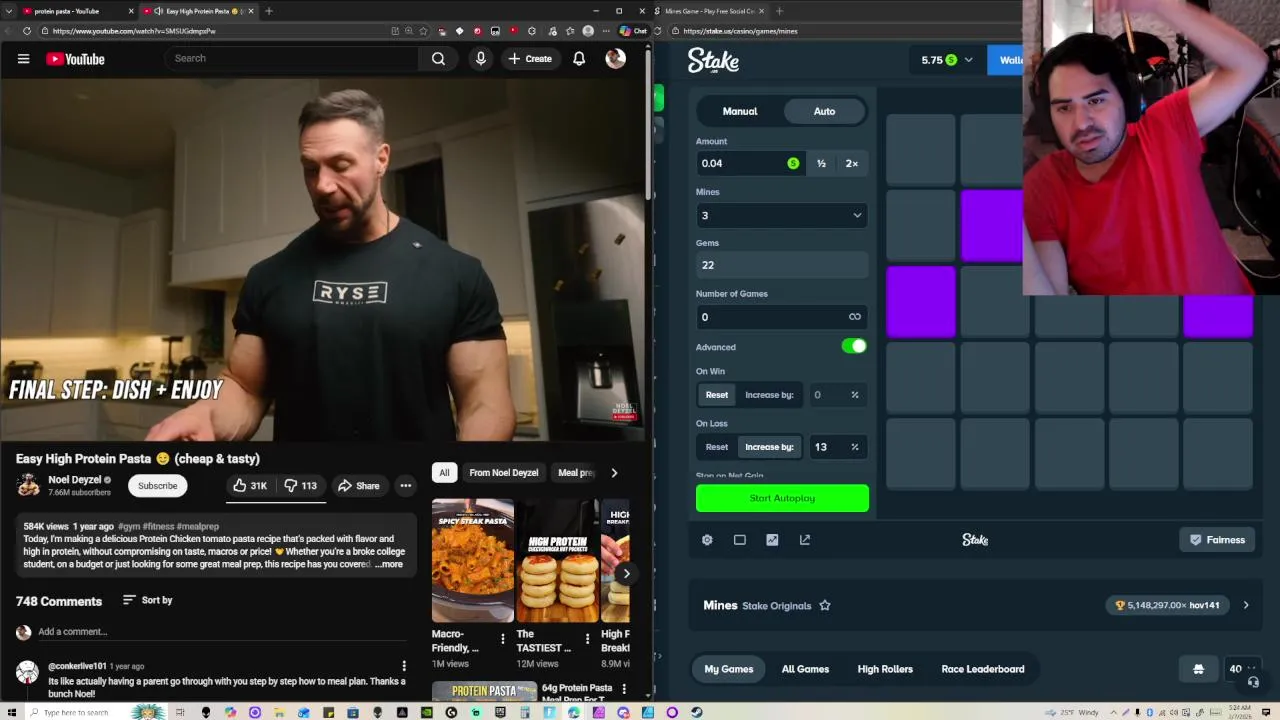Open menu for comment by @conkerlive101
Screen dimensions: 1280x720
(404, 666)
